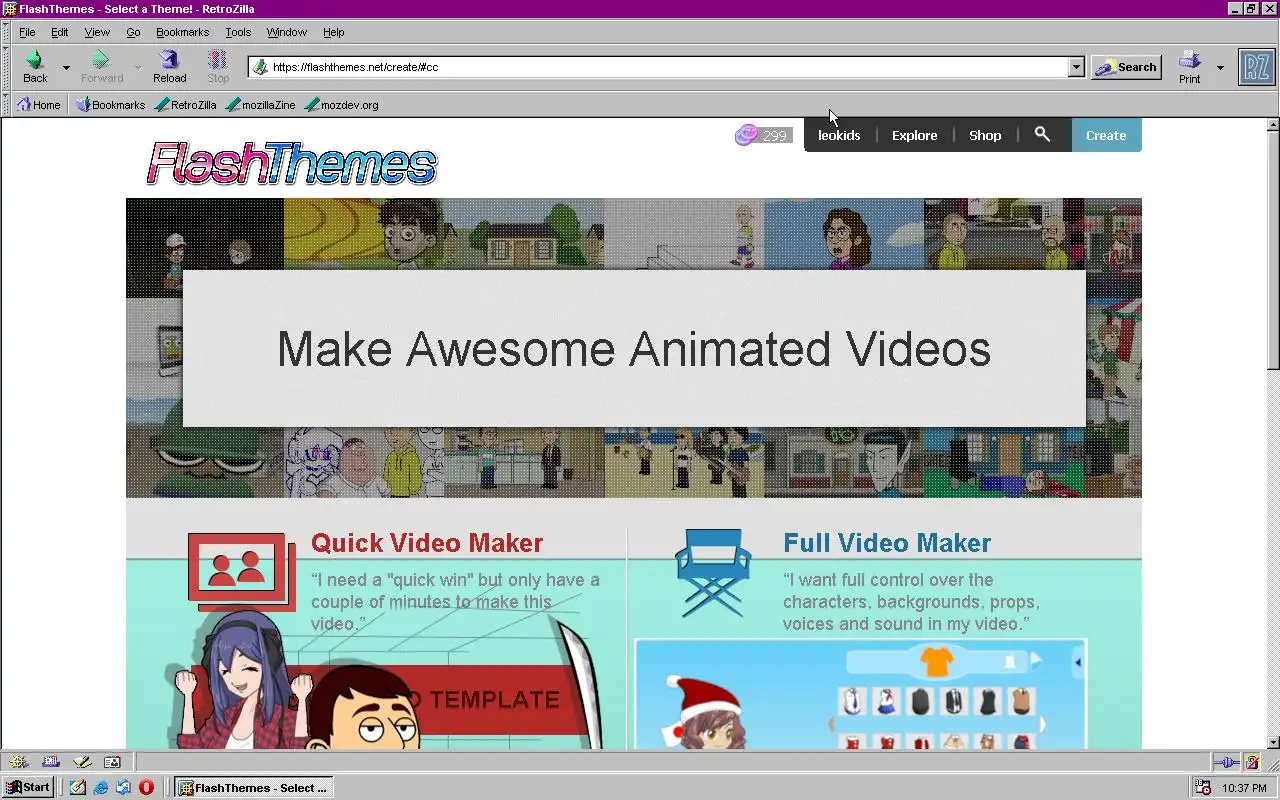Viewport: 1280px width, 800px height.
Task: Click the Make Awesome Animated Videos banner
Action: click(634, 348)
